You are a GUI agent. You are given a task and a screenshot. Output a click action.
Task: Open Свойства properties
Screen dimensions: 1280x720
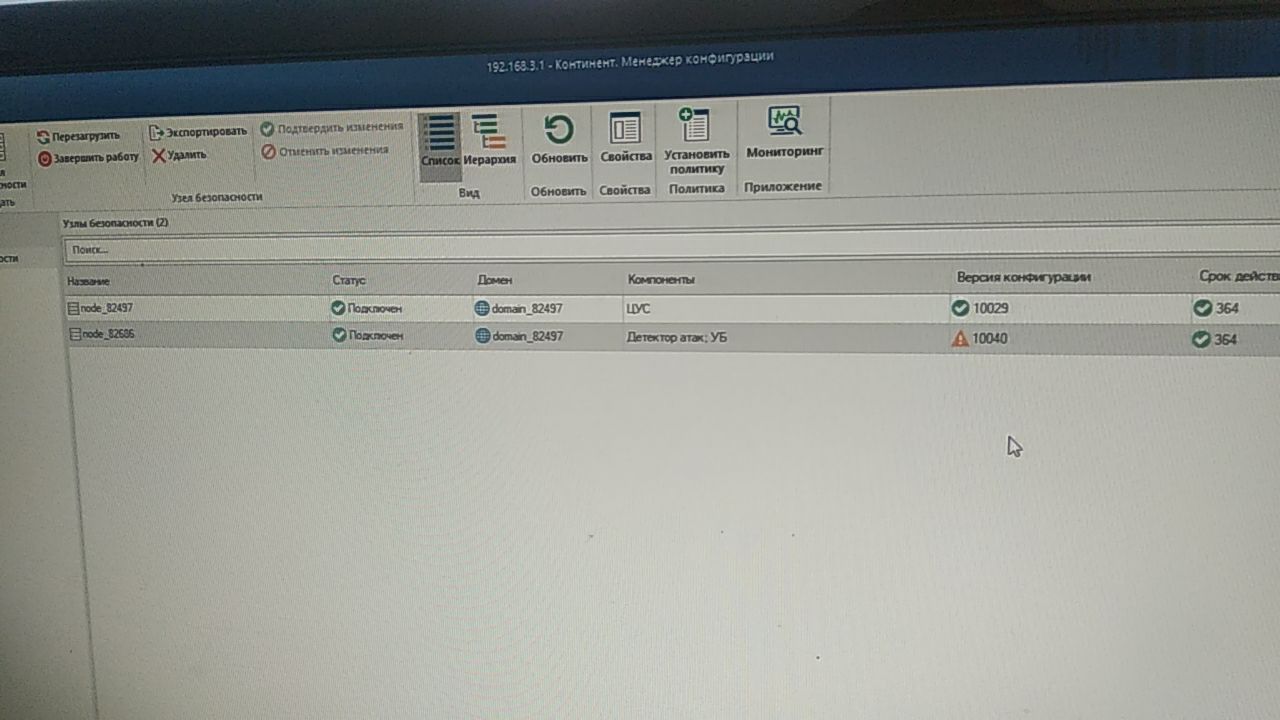[x=626, y=137]
